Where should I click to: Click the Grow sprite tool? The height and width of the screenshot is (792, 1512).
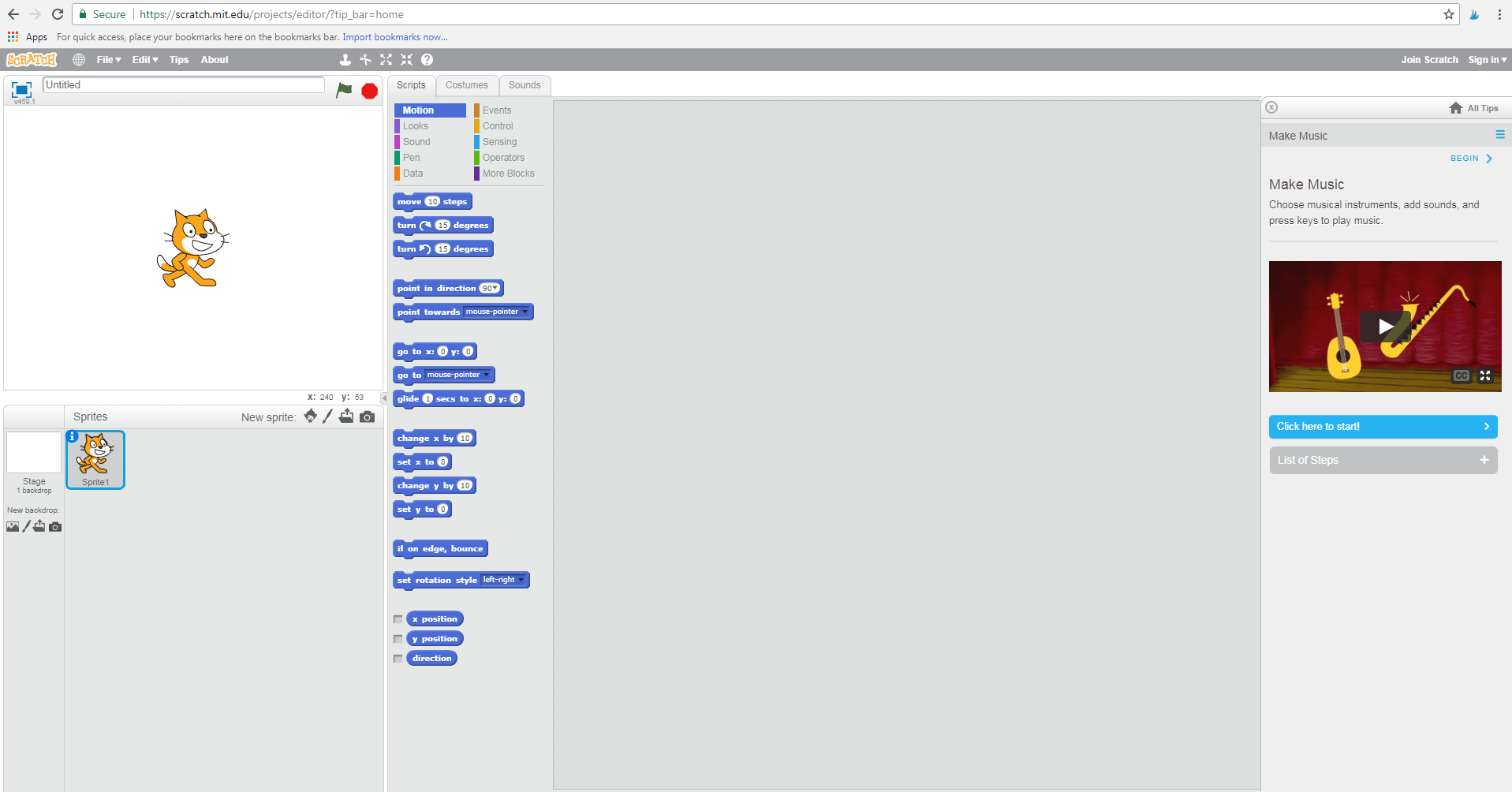(386, 59)
